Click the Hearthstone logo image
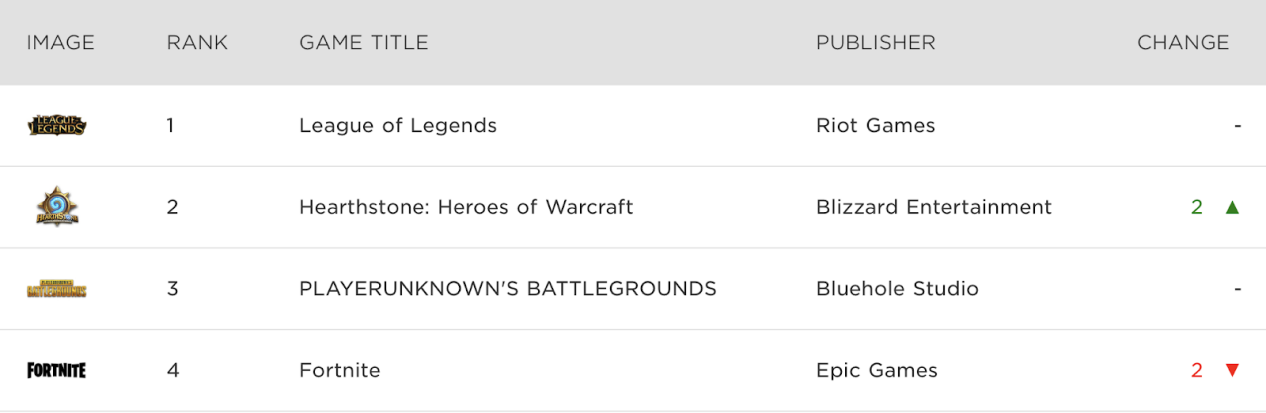Screen dimensions: 1266x413 point(57,207)
